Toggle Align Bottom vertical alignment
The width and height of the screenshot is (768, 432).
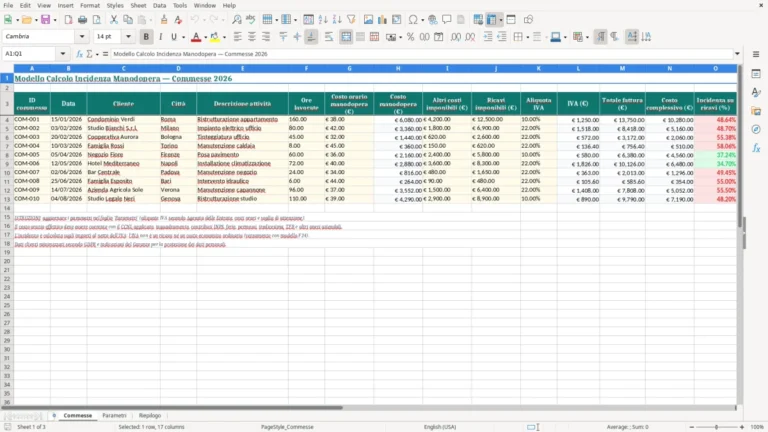click(x=312, y=37)
